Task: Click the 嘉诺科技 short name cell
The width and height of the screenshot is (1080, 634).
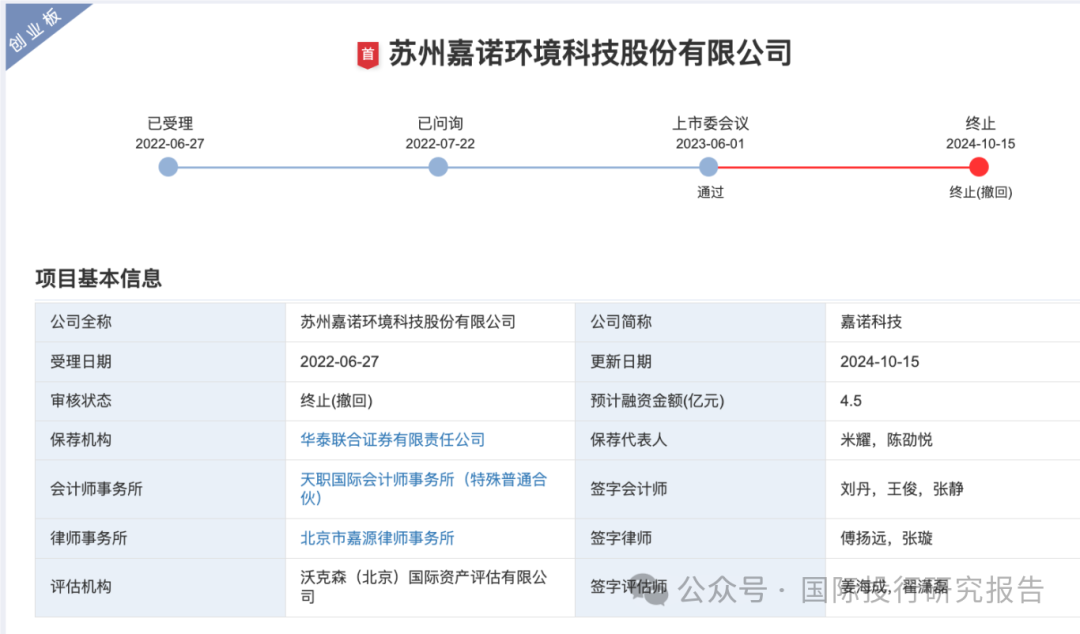Action: pos(953,322)
